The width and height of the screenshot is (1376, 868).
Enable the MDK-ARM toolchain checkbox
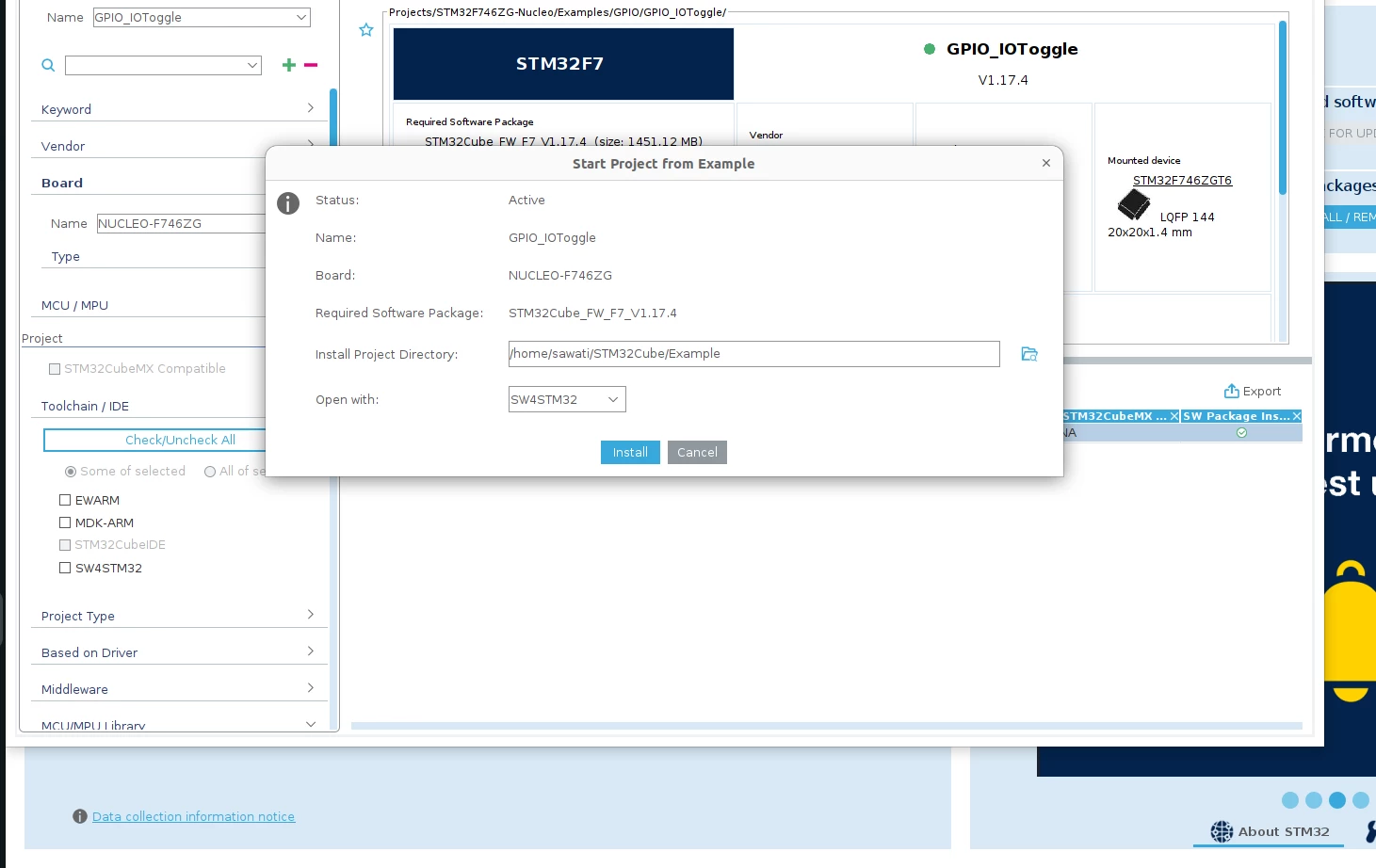pos(65,522)
